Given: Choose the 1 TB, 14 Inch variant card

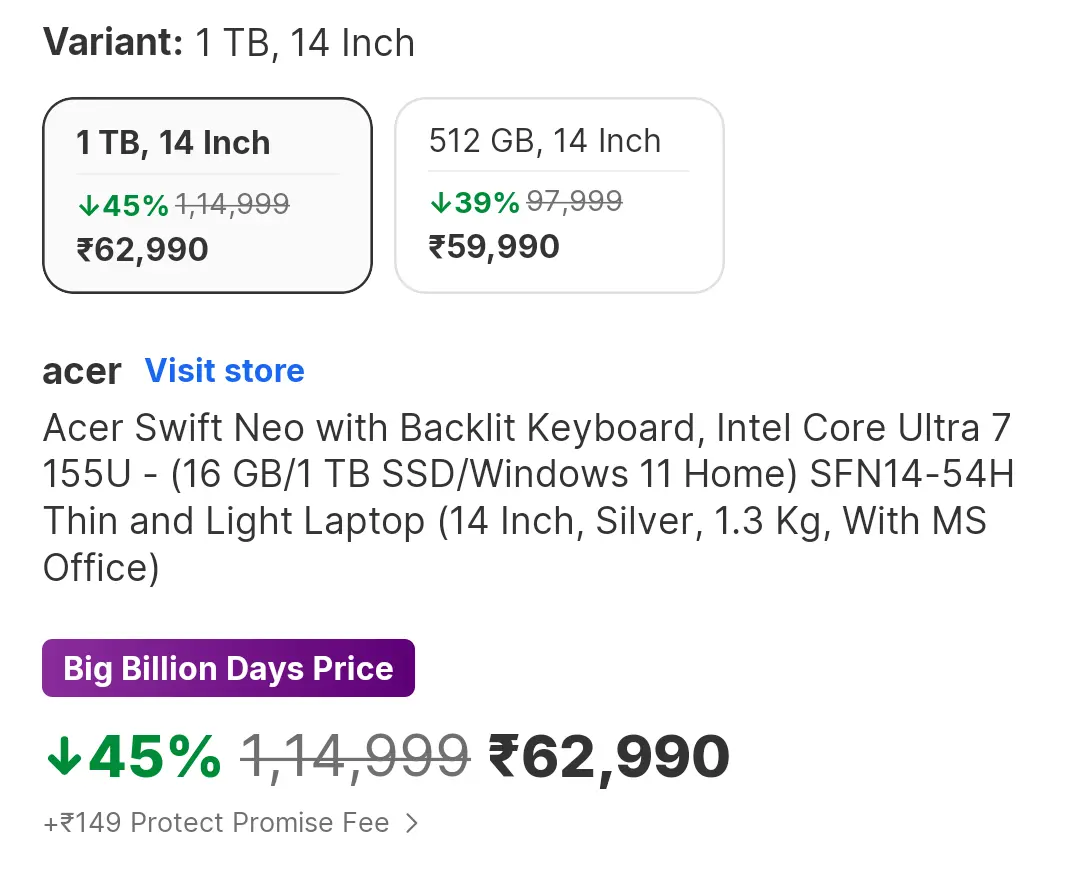Looking at the screenshot, I should coord(207,195).
